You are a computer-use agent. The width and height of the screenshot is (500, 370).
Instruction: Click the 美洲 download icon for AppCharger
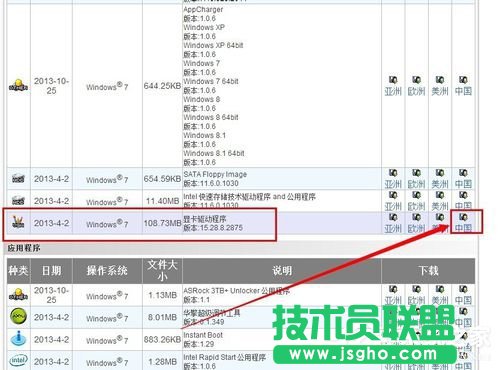click(440, 80)
